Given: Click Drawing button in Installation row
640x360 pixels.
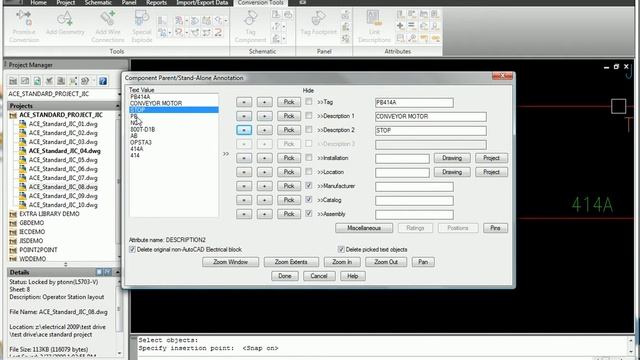Looking at the screenshot, I should pos(452,158).
